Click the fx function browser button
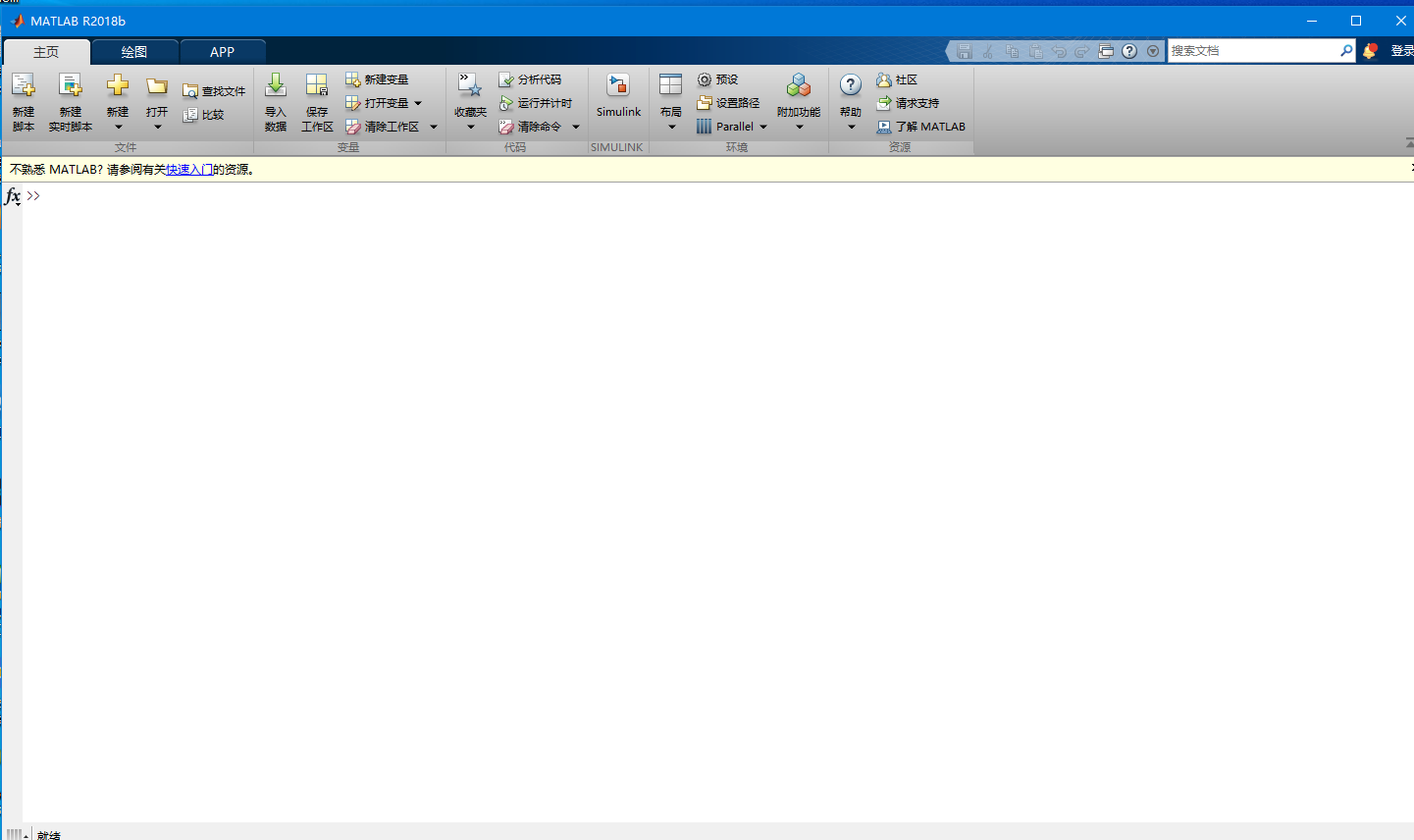Viewport: 1414px width, 840px height. [13, 196]
